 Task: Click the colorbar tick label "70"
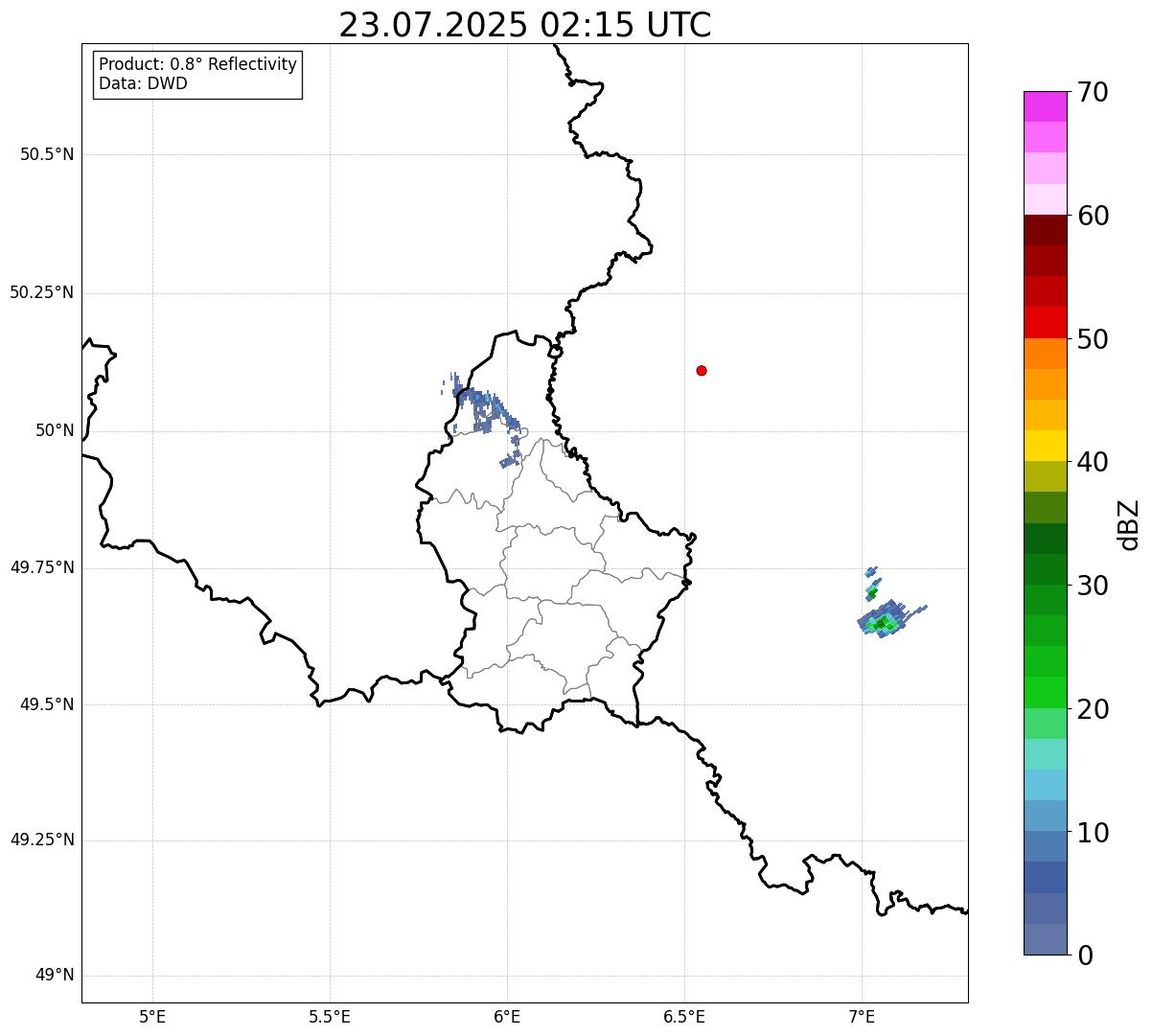click(x=1093, y=92)
